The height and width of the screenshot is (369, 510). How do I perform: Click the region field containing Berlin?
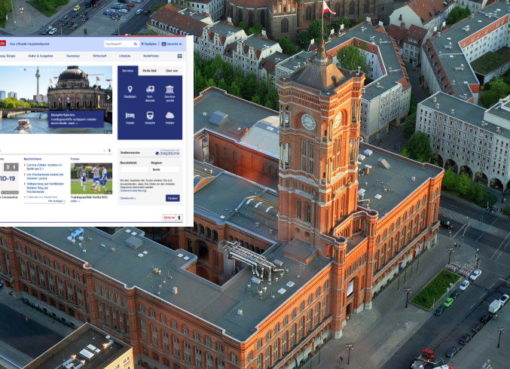coord(165,169)
